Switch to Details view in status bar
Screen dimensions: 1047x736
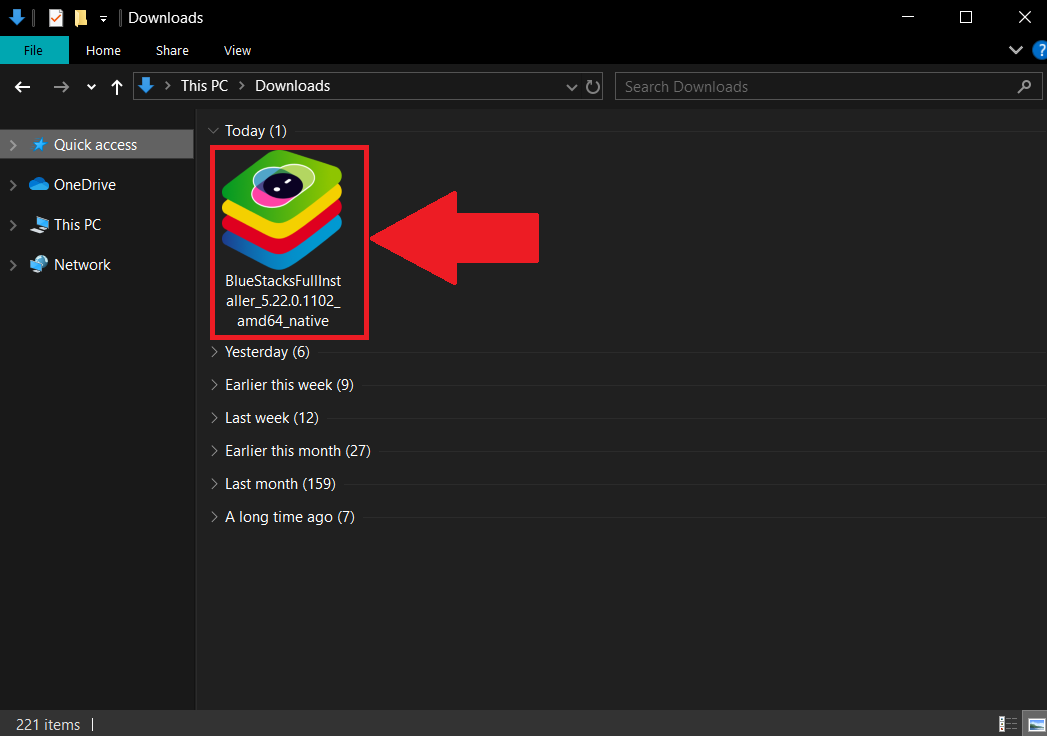[x=1006, y=724]
